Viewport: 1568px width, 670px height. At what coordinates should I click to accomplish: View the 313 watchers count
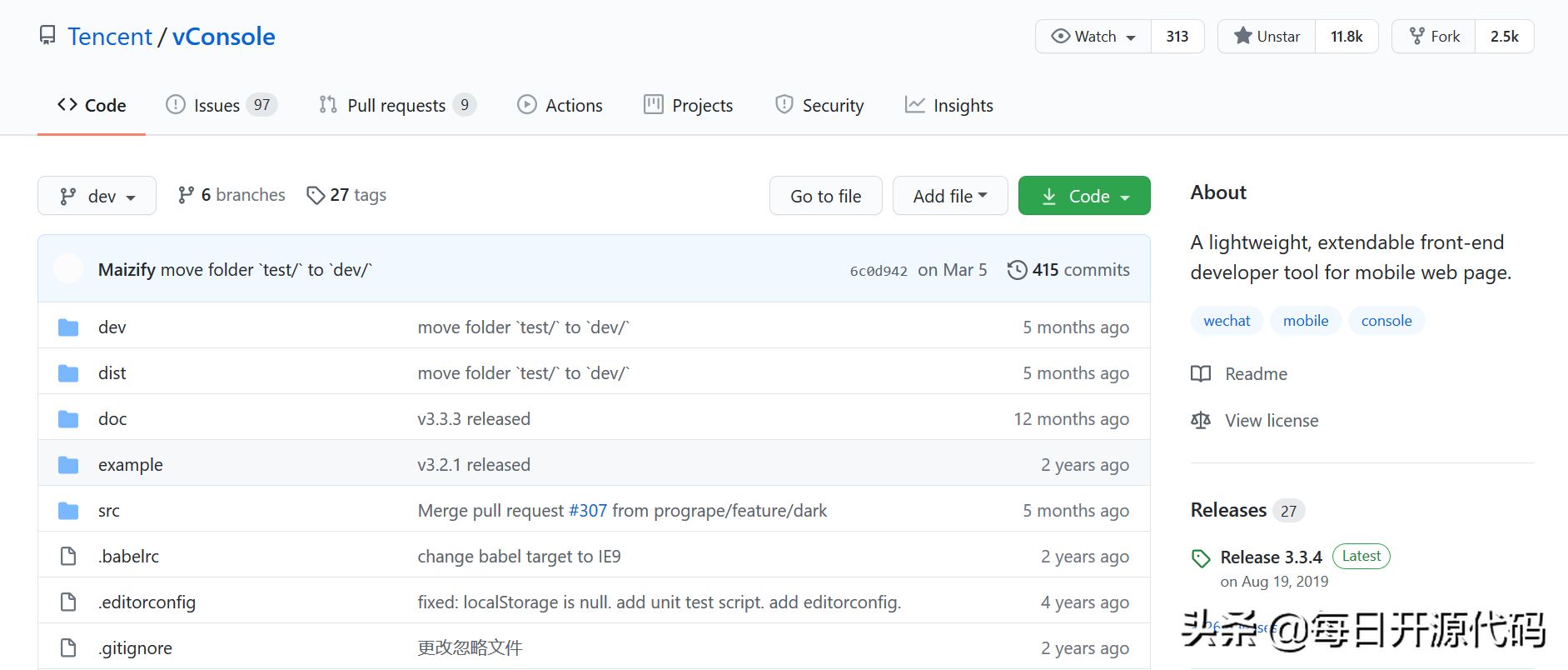(1177, 37)
